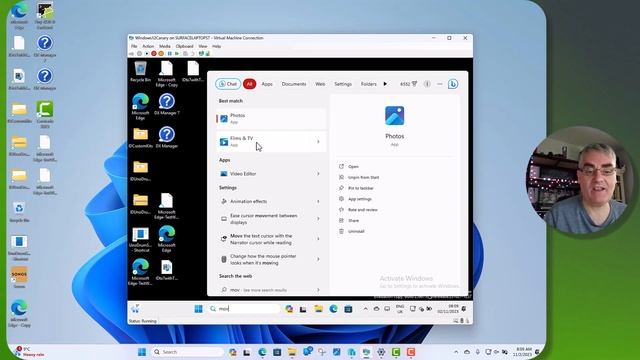This screenshot has height=360, width=640.
Task: Click VM taskbar search box containing mov
Action: pos(244,309)
